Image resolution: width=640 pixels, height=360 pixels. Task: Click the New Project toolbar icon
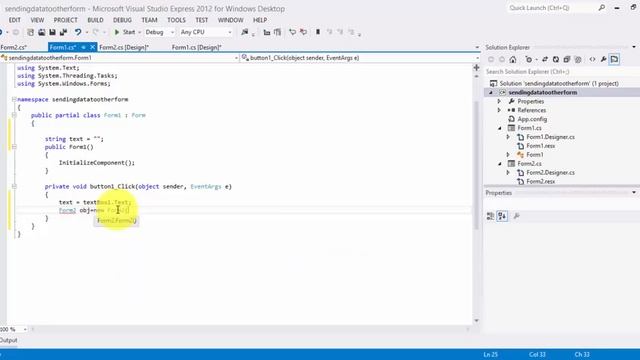click(31, 32)
